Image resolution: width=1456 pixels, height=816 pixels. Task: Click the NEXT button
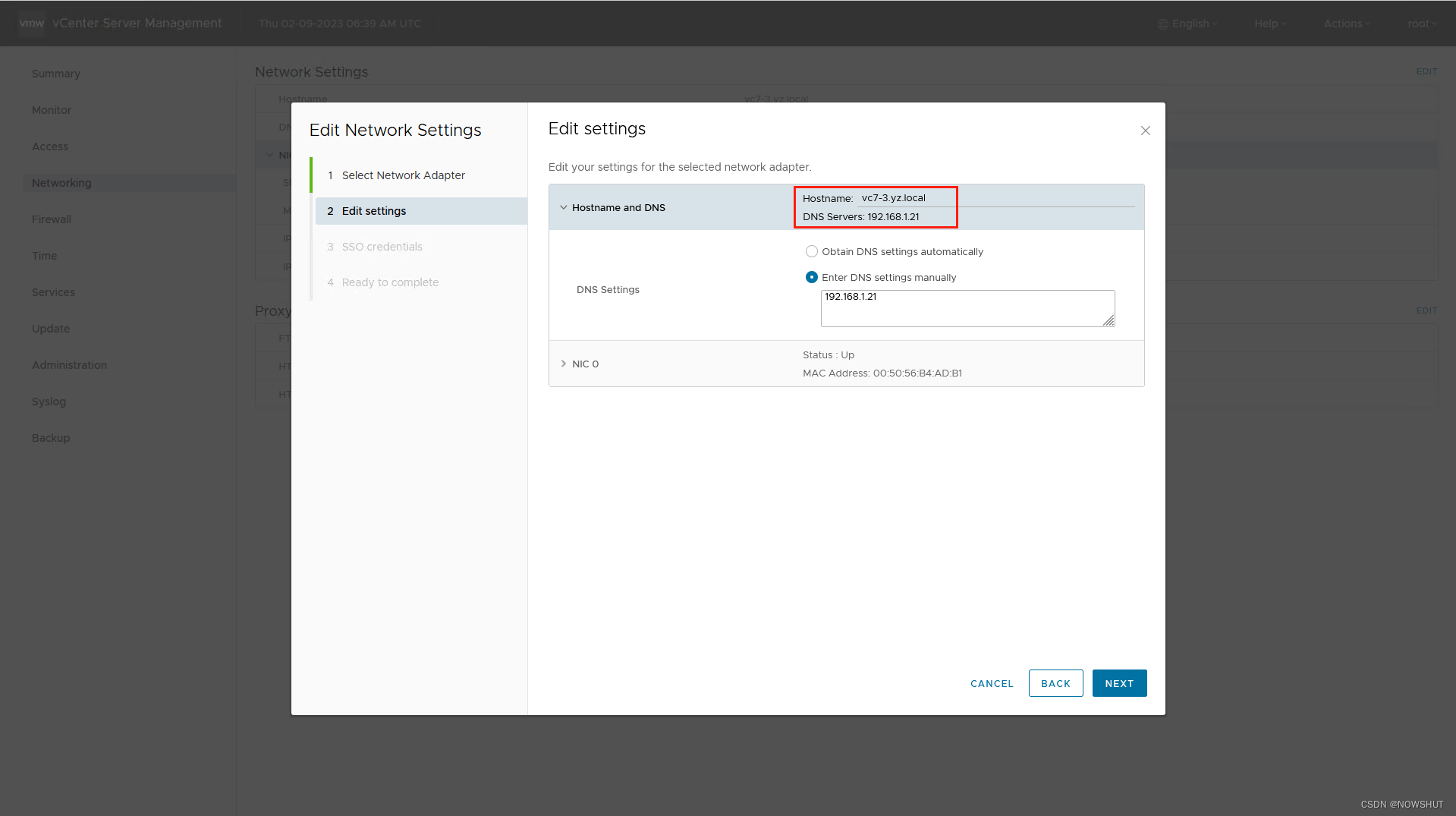[1119, 683]
